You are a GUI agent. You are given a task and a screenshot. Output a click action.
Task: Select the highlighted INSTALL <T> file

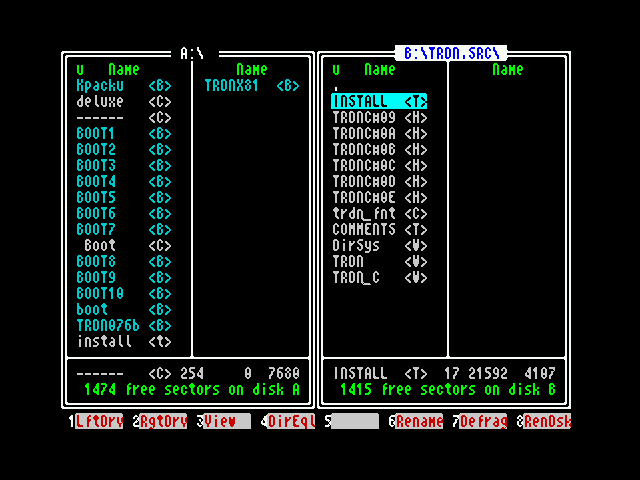380,102
